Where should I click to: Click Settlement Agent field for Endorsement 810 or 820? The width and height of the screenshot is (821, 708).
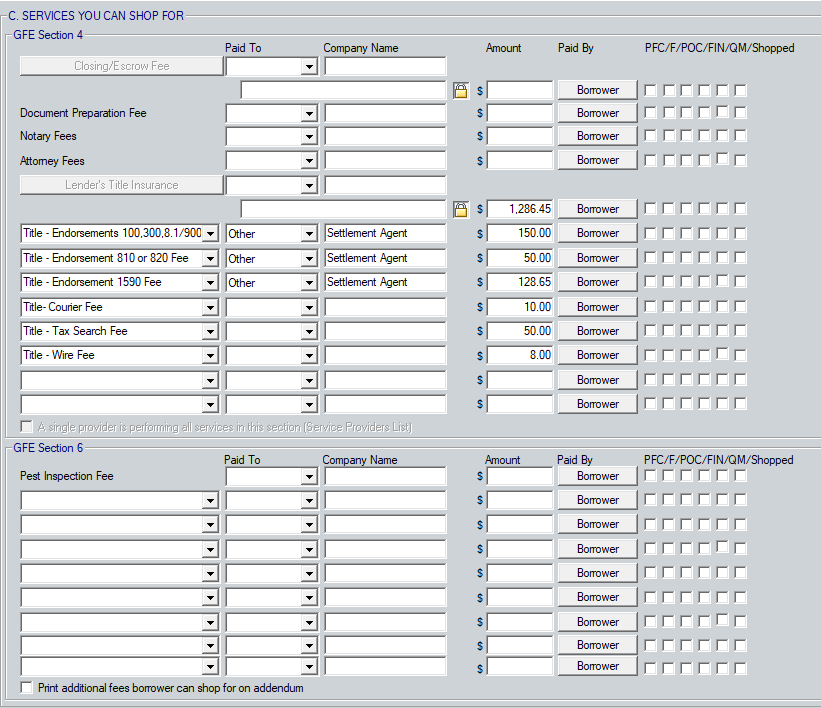[x=385, y=258]
